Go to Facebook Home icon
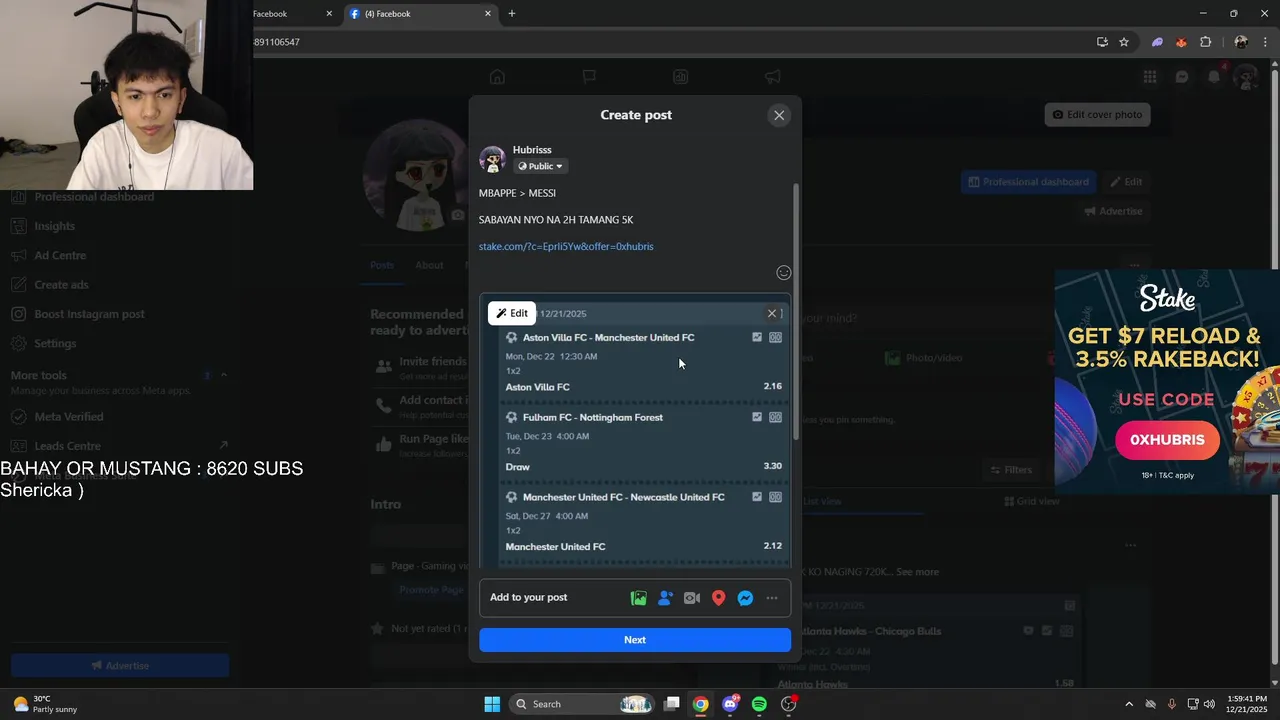Viewport: 1280px width, 720px height. pos(497,77)
